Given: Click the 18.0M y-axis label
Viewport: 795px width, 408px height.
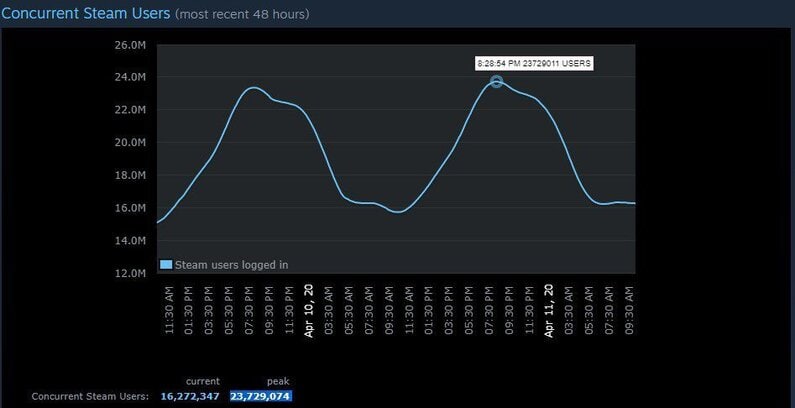Looking at the screenshot, I should [131, 175].
